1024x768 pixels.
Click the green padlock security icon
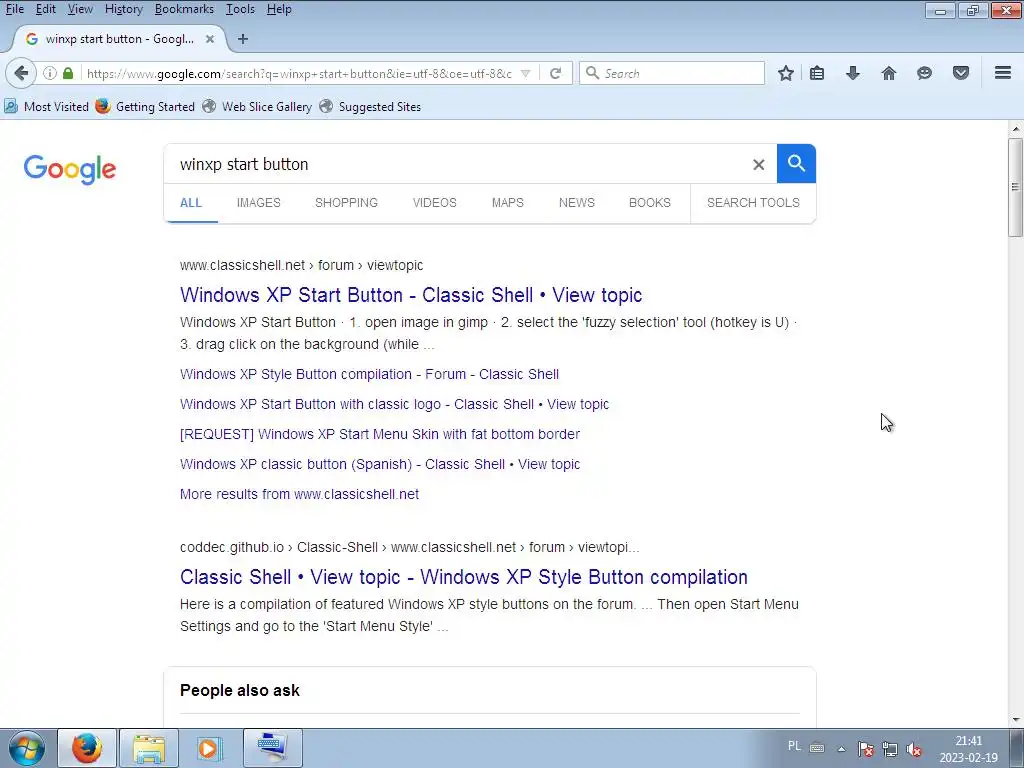point(68,73)
